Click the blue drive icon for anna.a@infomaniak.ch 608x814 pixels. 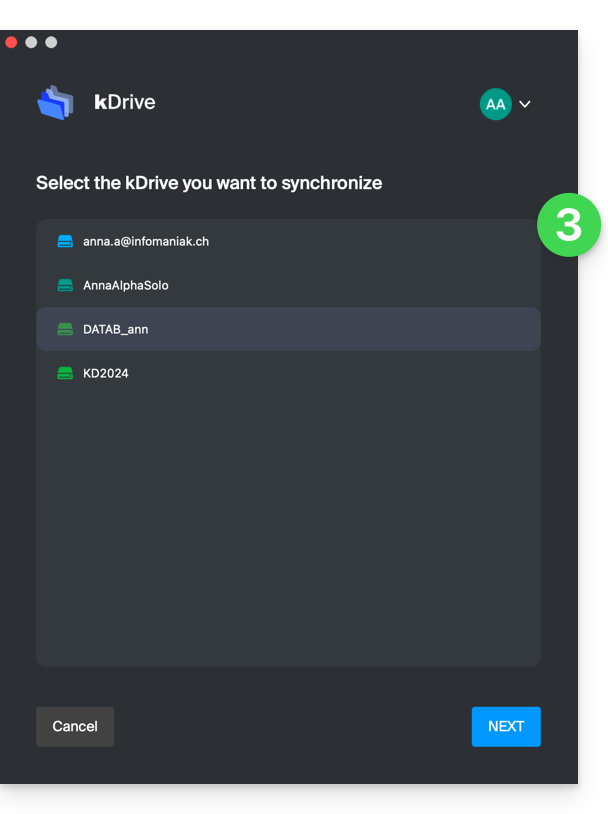point(65,241)
